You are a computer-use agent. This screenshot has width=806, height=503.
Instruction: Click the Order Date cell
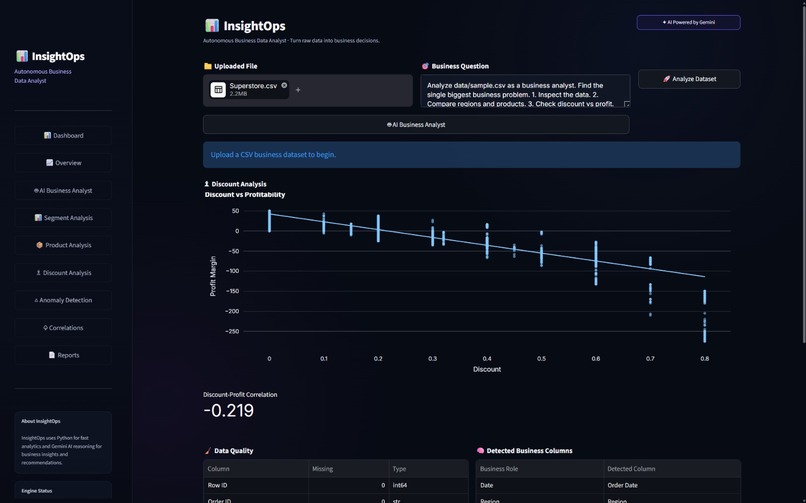pos(672,486)
